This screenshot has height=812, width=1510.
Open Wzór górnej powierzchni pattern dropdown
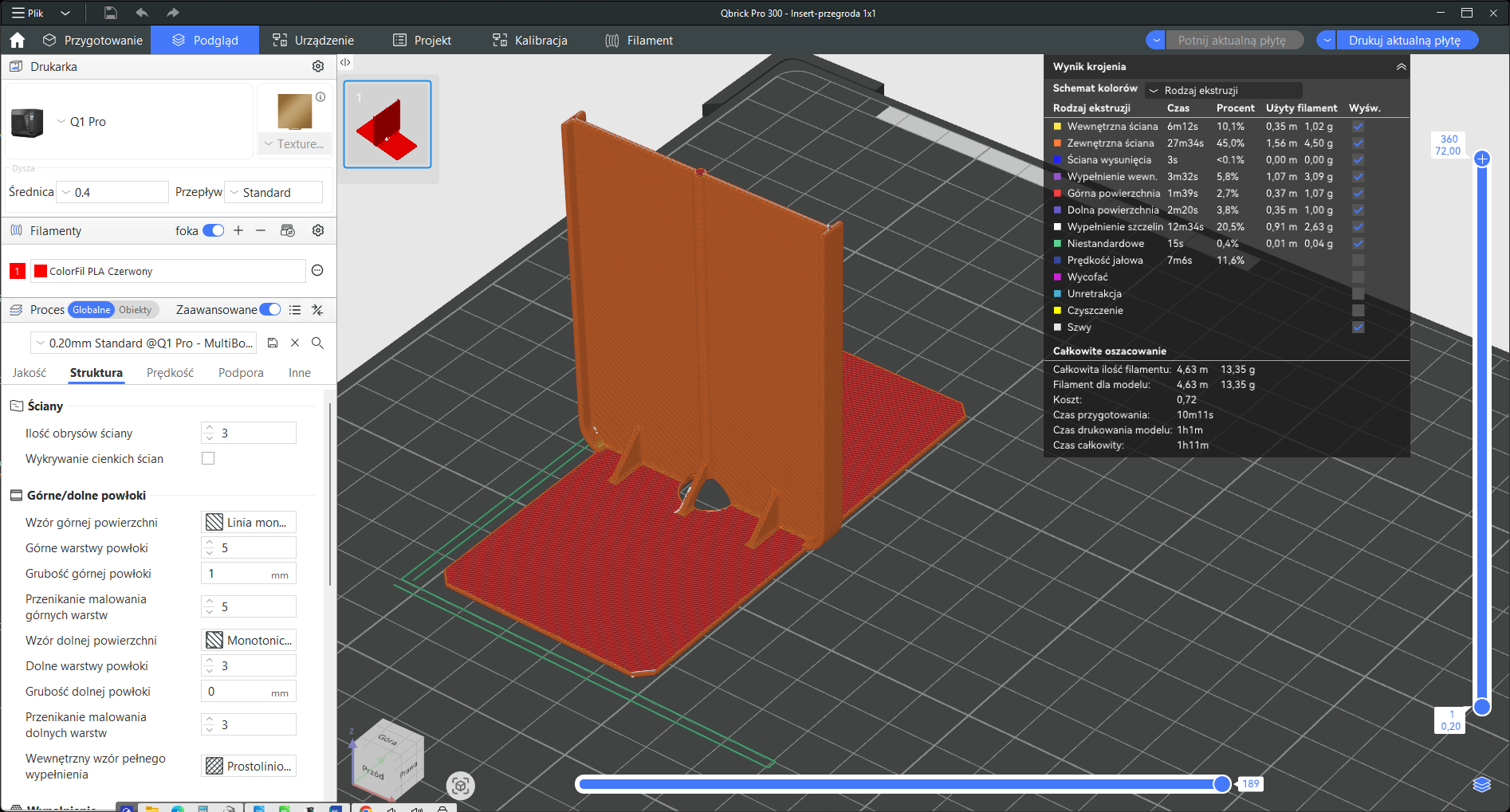(249, 522)
